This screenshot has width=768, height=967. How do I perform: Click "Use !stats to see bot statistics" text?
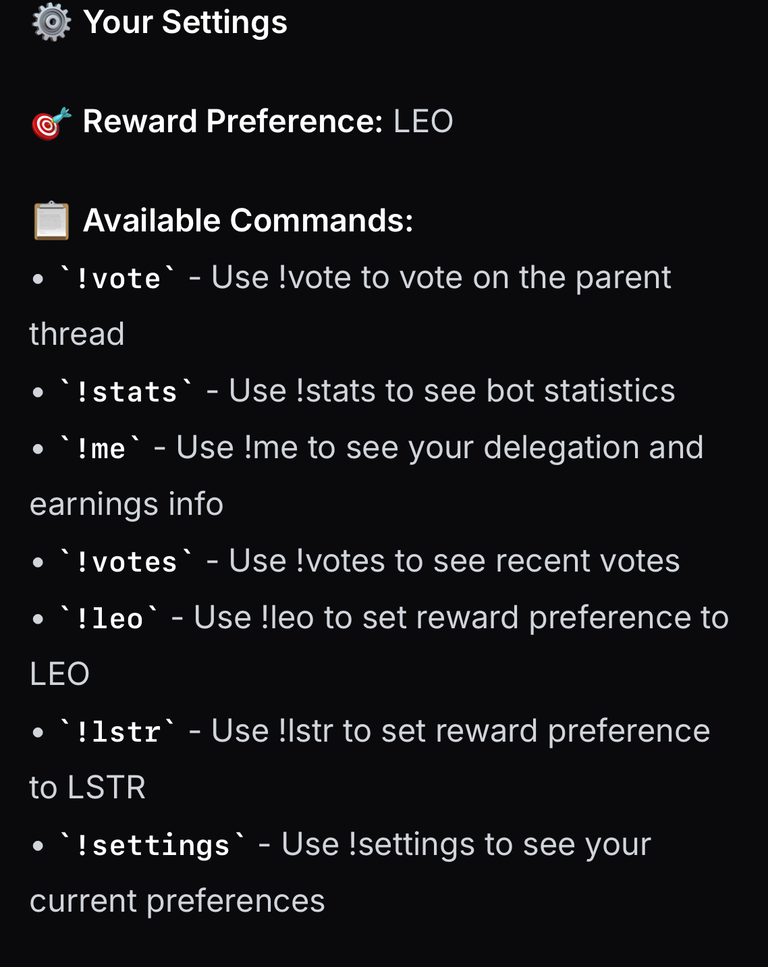click(x=452, y=391)
